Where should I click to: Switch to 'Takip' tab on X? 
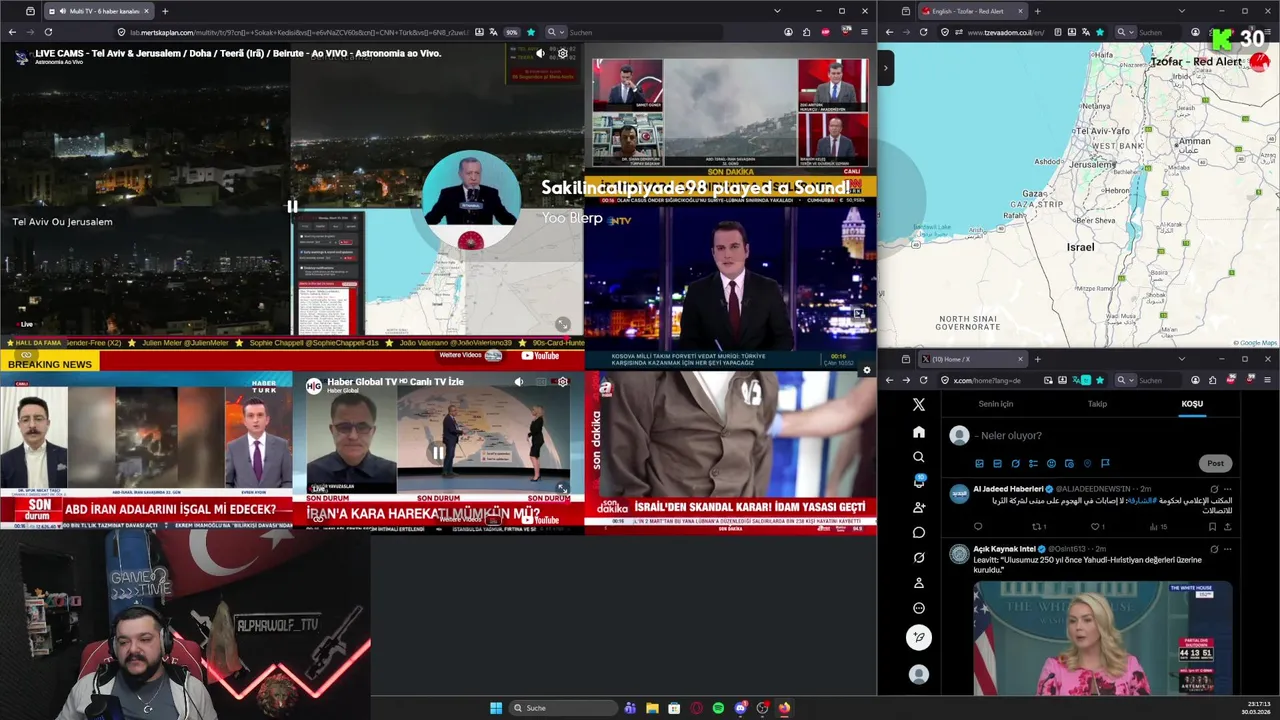(x=1097, y=404)
